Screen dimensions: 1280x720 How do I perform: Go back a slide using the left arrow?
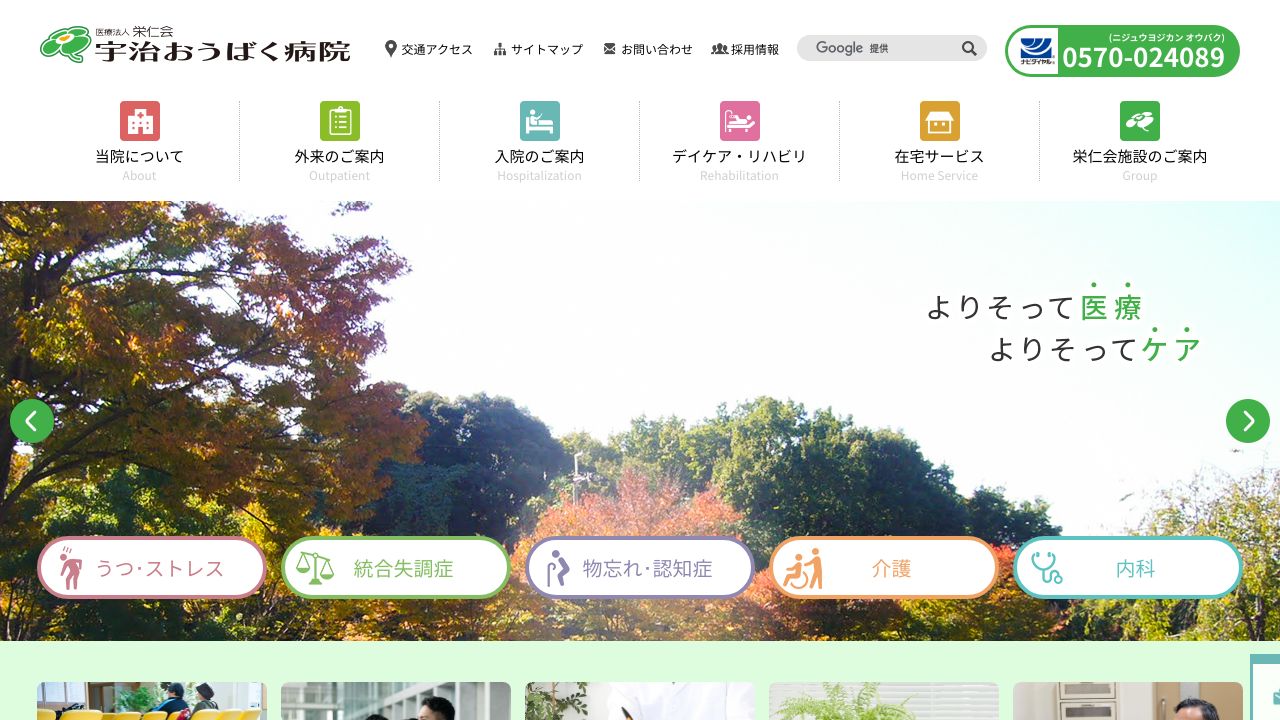(x=32, y=421)
